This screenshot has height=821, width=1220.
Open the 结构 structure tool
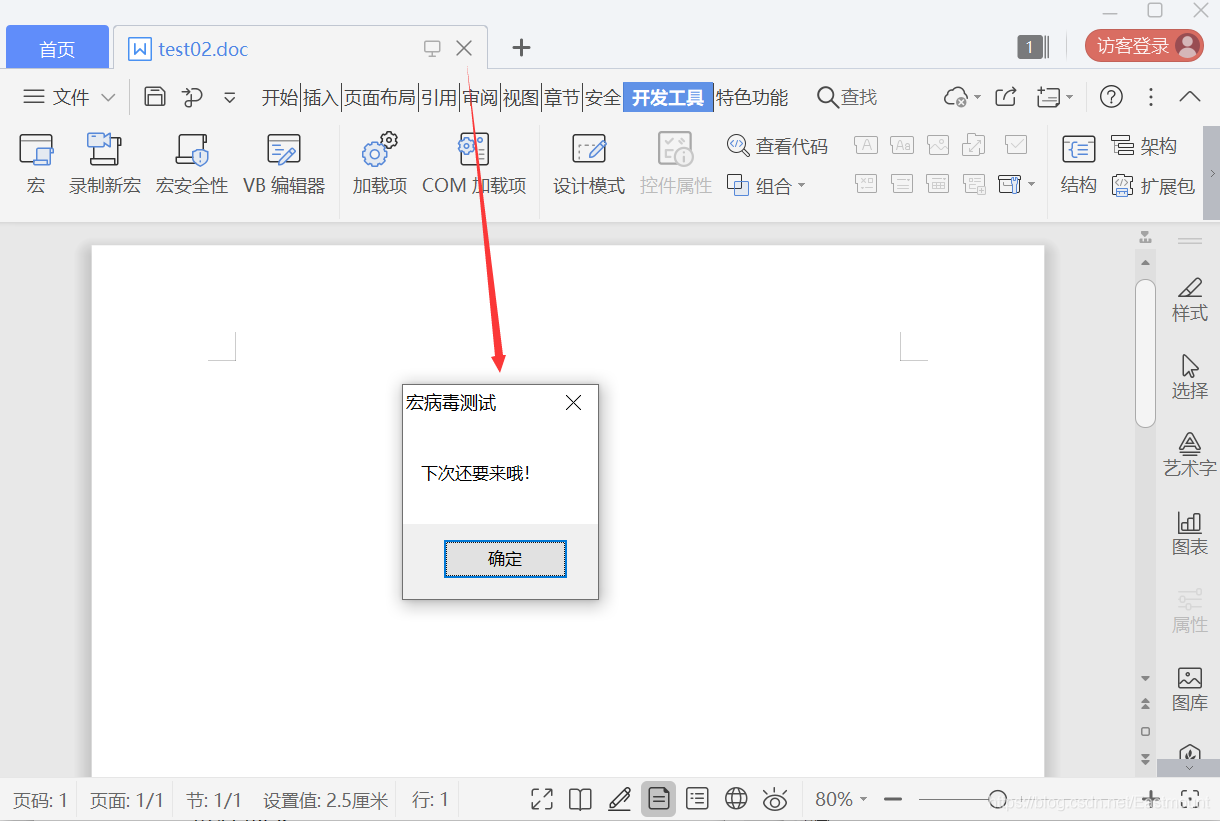coord(1078,165)
